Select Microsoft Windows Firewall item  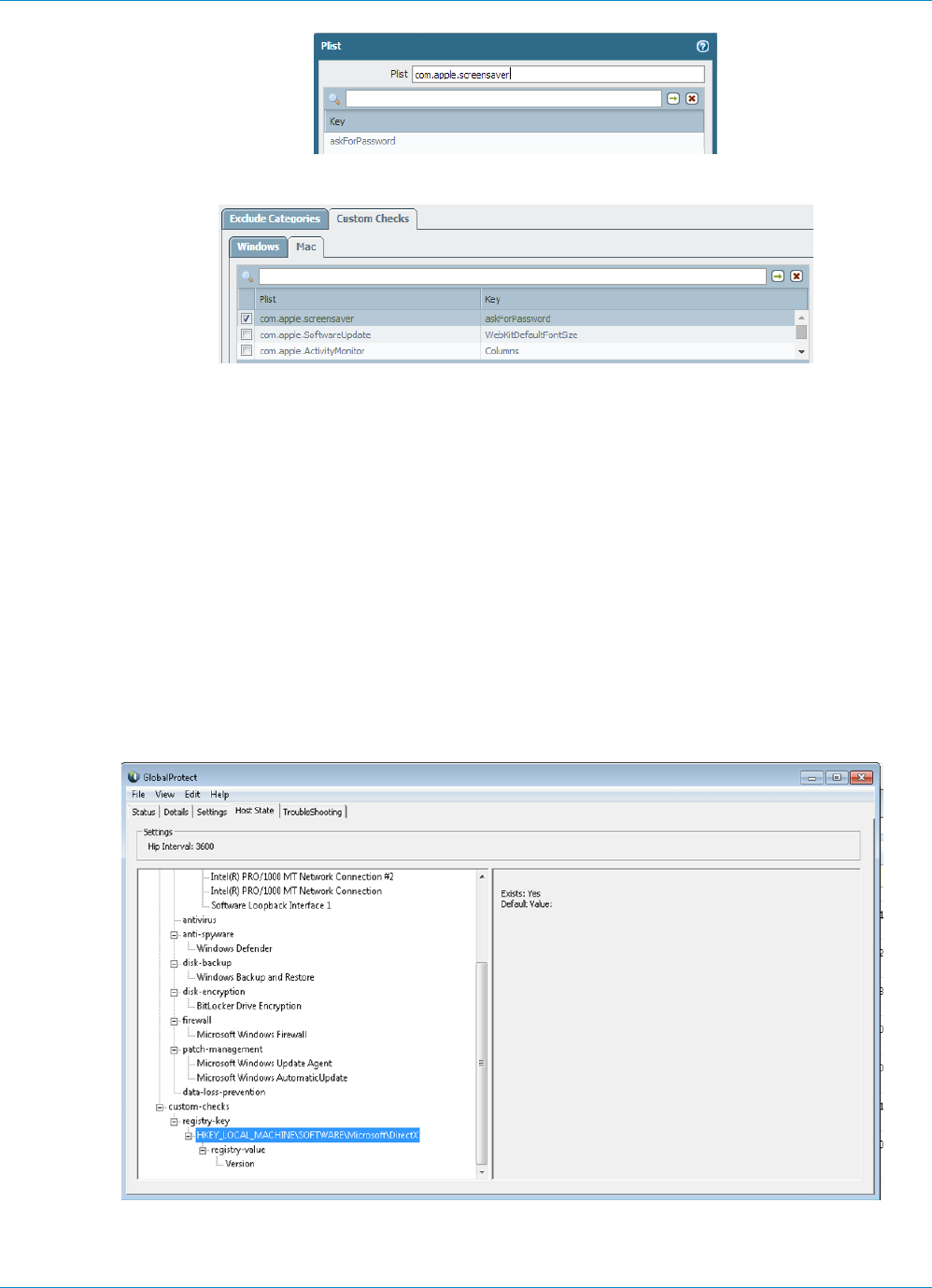click(251, 1035)
